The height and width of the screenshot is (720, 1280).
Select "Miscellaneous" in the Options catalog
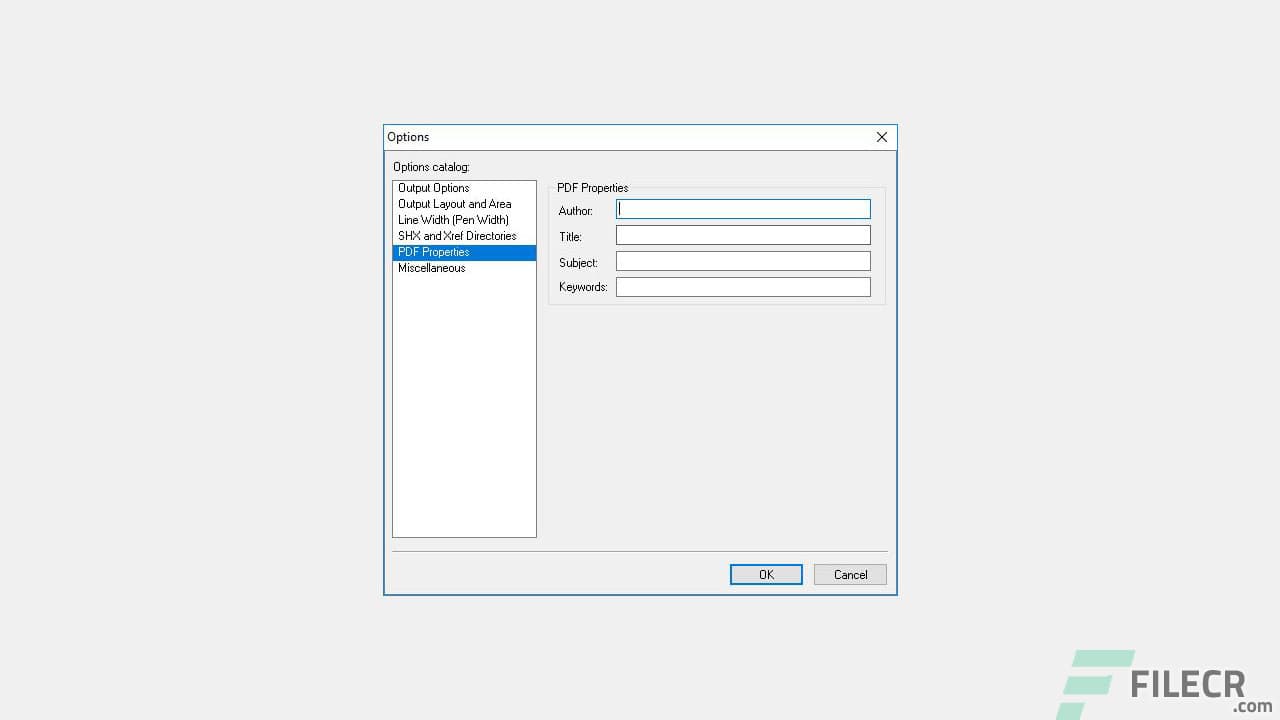point(431,268)
